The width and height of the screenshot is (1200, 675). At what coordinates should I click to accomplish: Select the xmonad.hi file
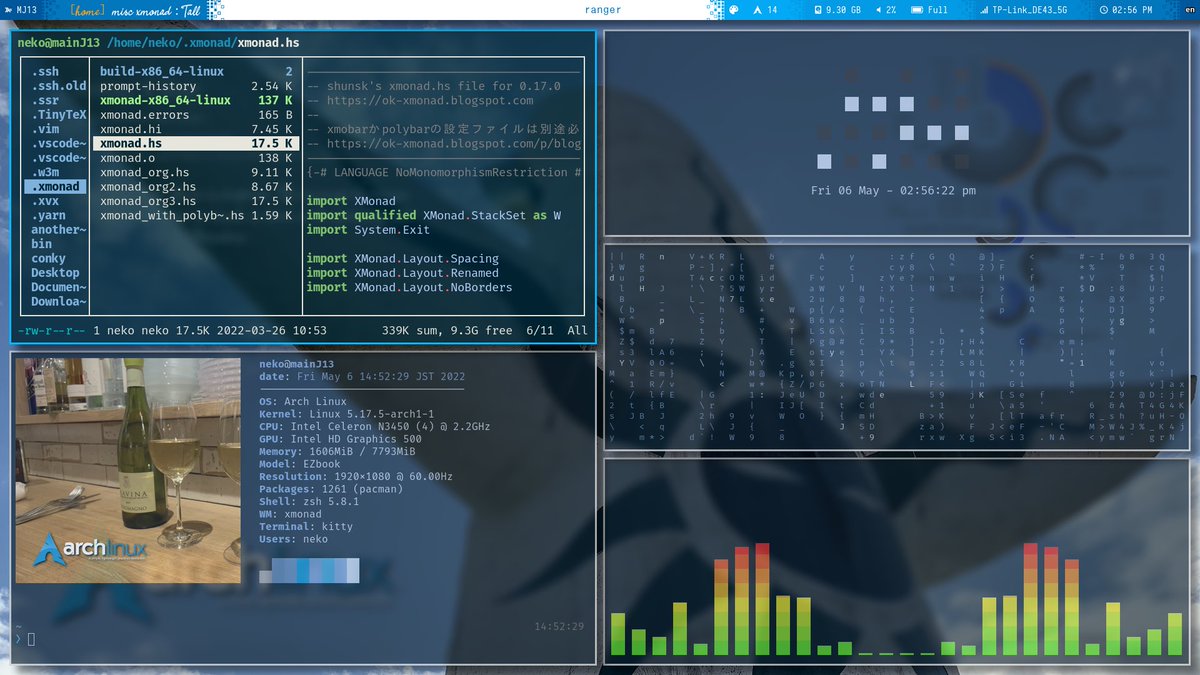196,129
